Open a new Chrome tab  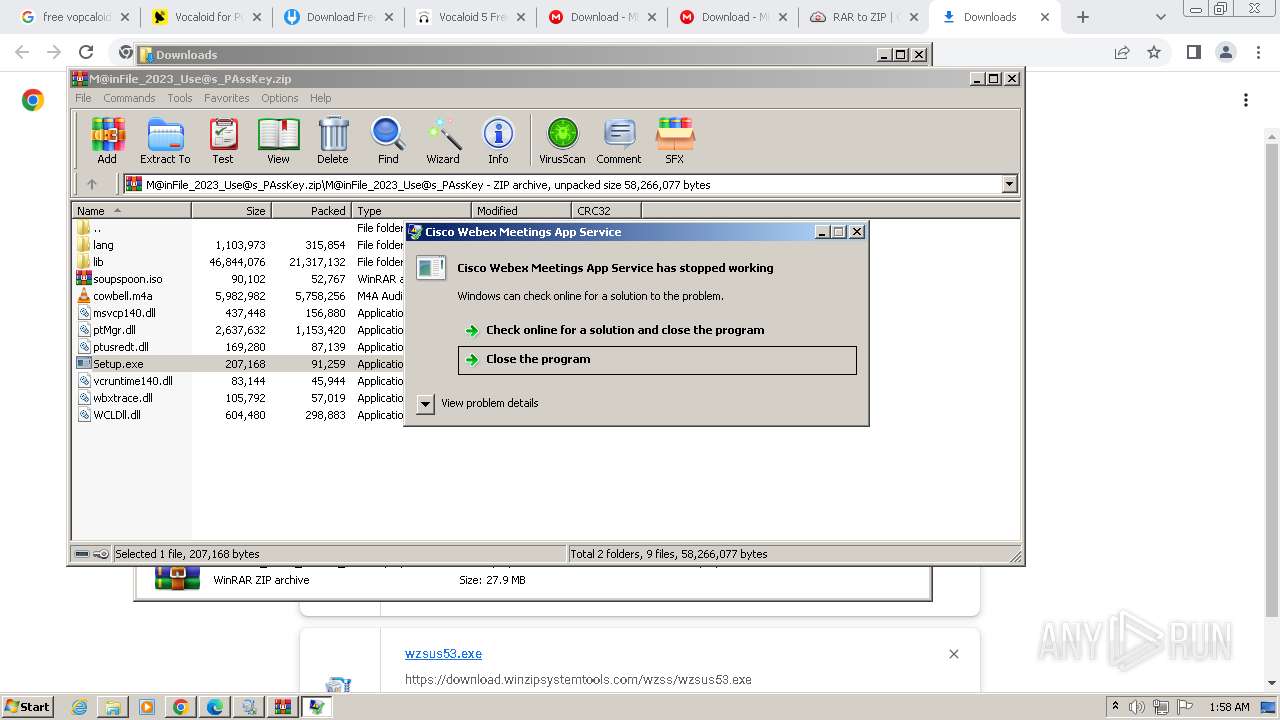click(1082, 17)
